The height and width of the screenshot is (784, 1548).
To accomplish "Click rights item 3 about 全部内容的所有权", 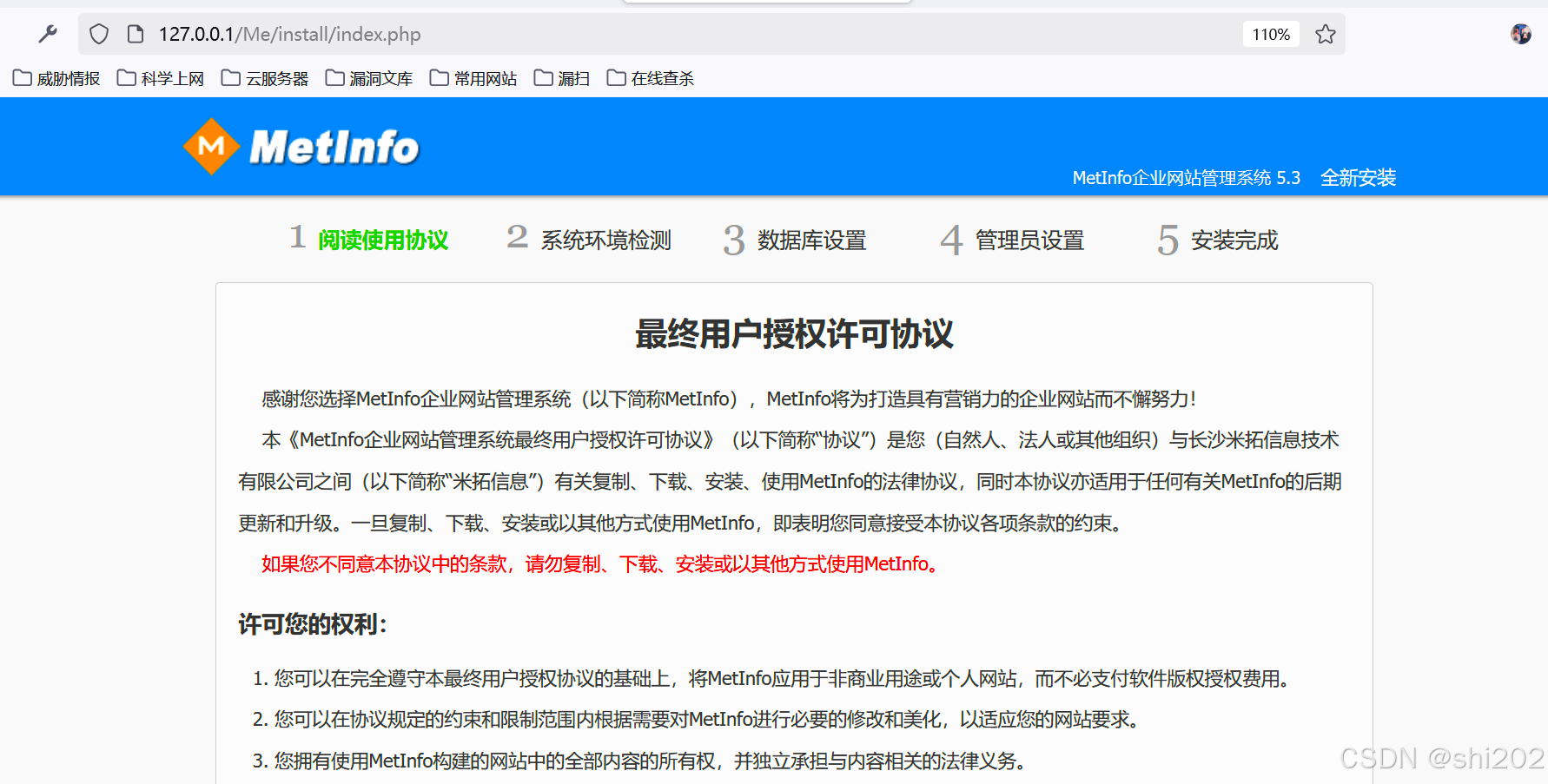I will click(x=640, y=761).
